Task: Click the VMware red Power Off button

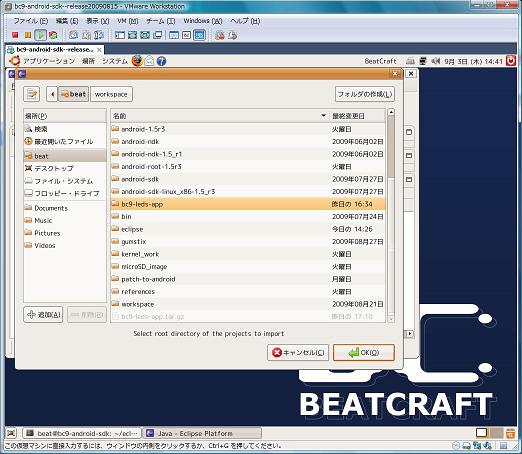Action: tap(15, 35)
